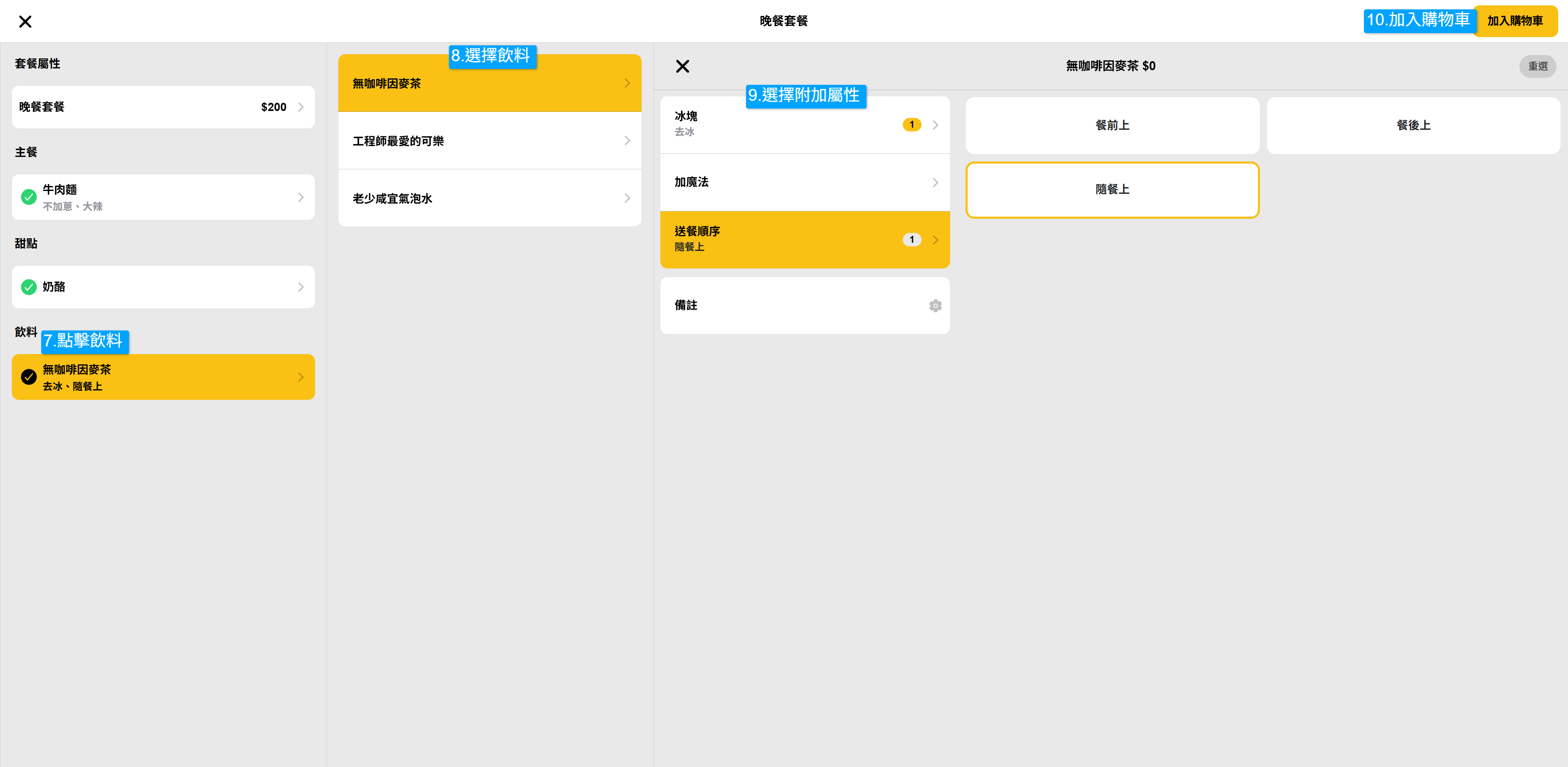The height and width of the screenshot is (767, 1568).
Task: Click the green checkmark next to 奶酪
Action: (29, 287)
